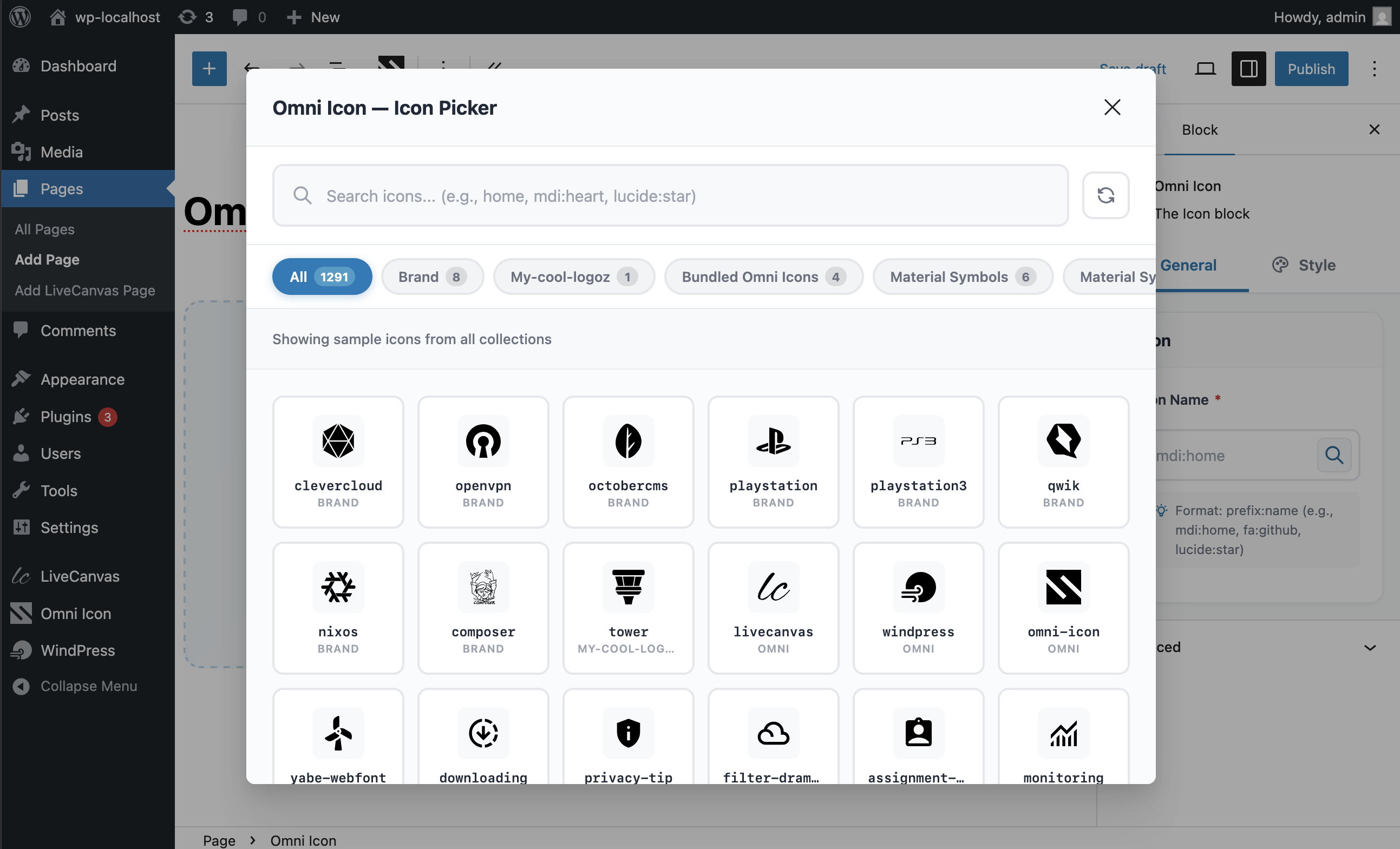This screenshot has width=1400, height=849.
Task: Toggle the Settings sidebar panel
Action: pos(1248,69)
